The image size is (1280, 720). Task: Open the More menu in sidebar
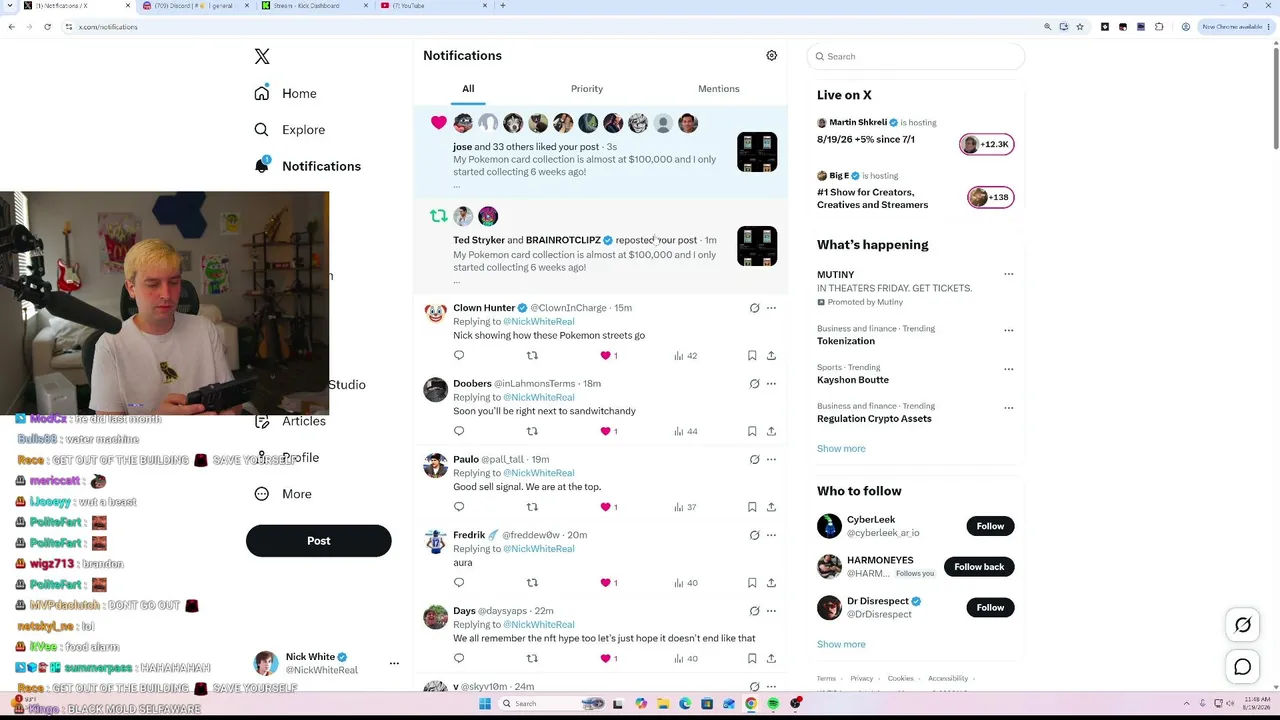pyautogui.click(x=283, y=494)
